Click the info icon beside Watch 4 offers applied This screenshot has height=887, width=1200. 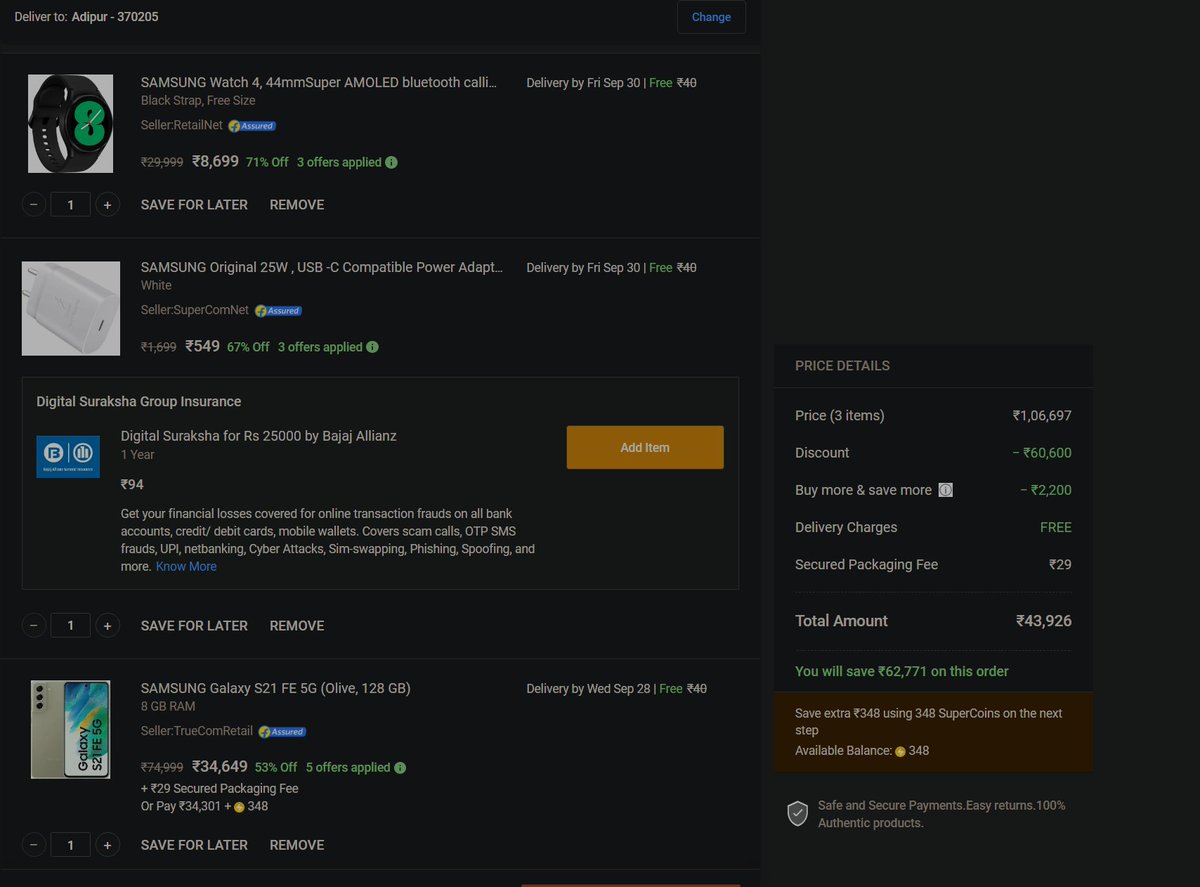(x=391, y=162)
